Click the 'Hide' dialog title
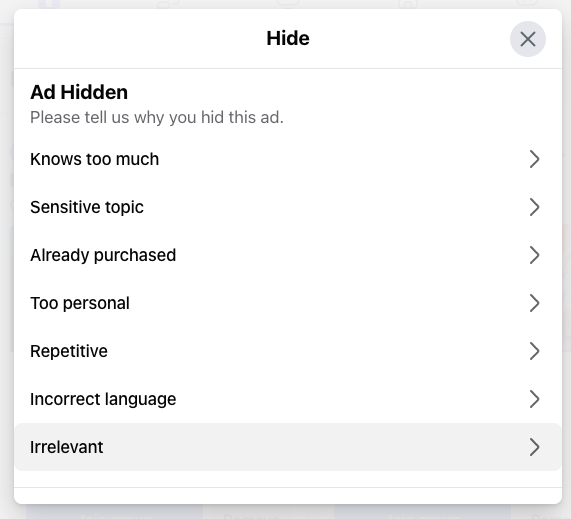This screenshot has width=571, height=519. coord(288,38)
